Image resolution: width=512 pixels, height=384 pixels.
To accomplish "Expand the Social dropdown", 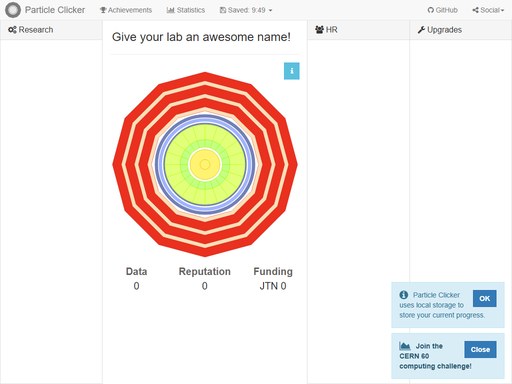I will [488, 10].
